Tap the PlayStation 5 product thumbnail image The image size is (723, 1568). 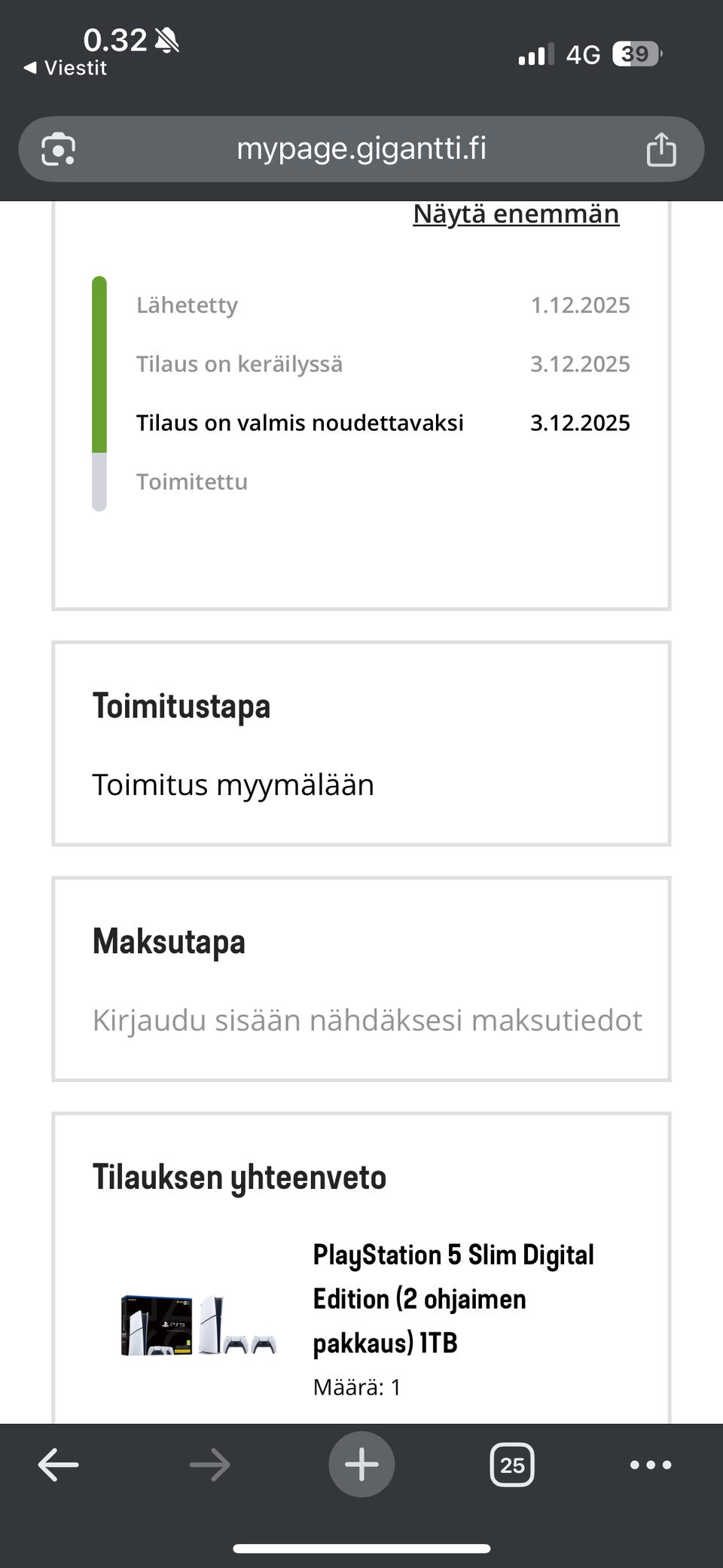pyautogui.click(x=199, y=1325)
